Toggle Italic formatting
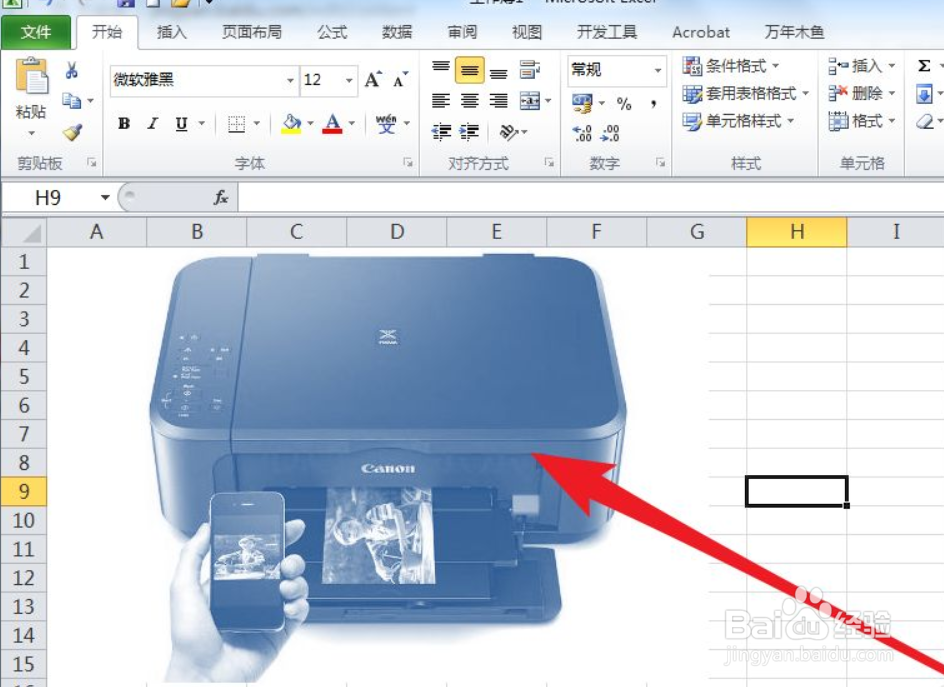944x687 pixels. 153,123
